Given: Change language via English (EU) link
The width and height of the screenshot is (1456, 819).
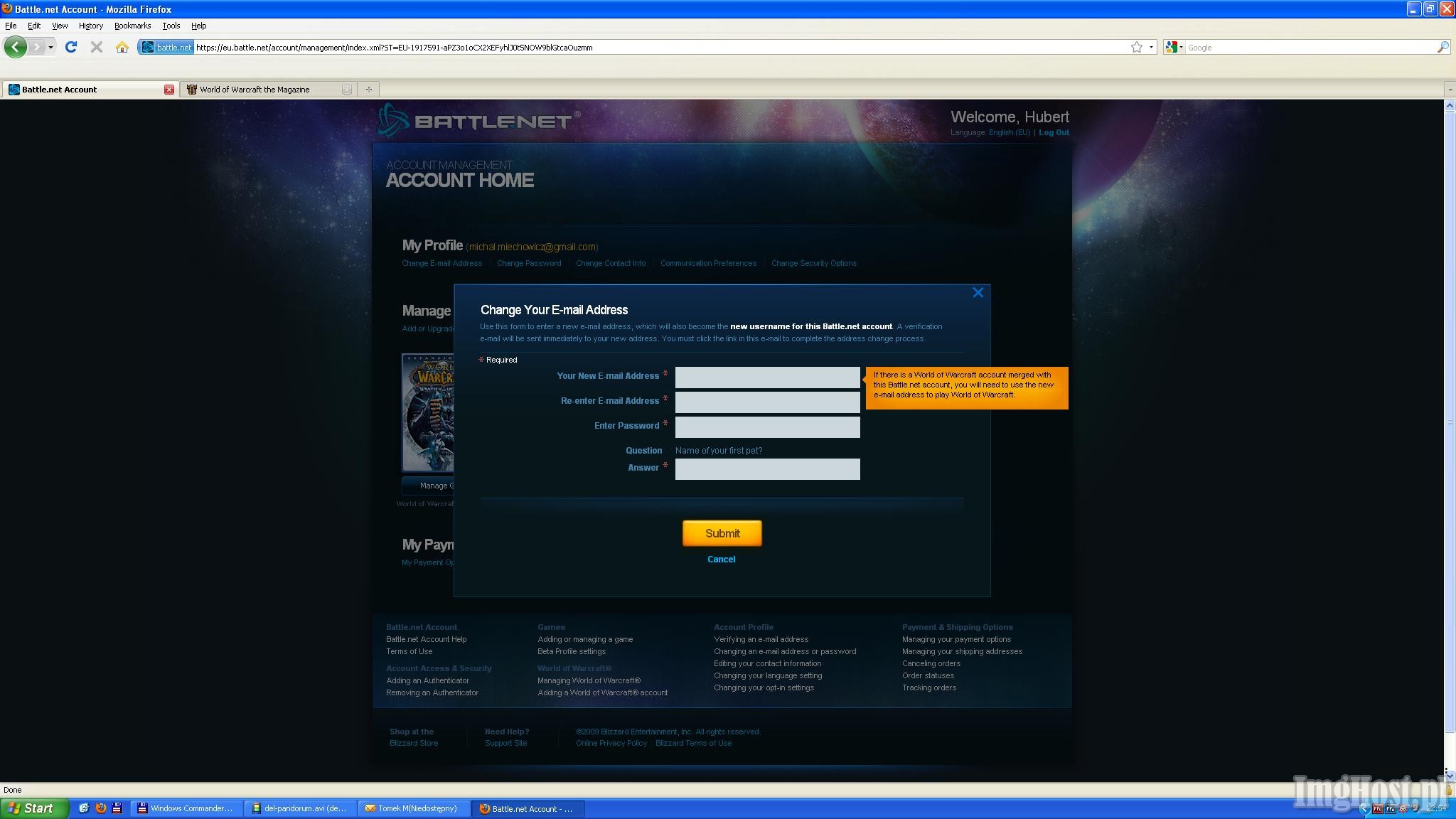Looking at the screenshot, I should (x=1009, y=132).
